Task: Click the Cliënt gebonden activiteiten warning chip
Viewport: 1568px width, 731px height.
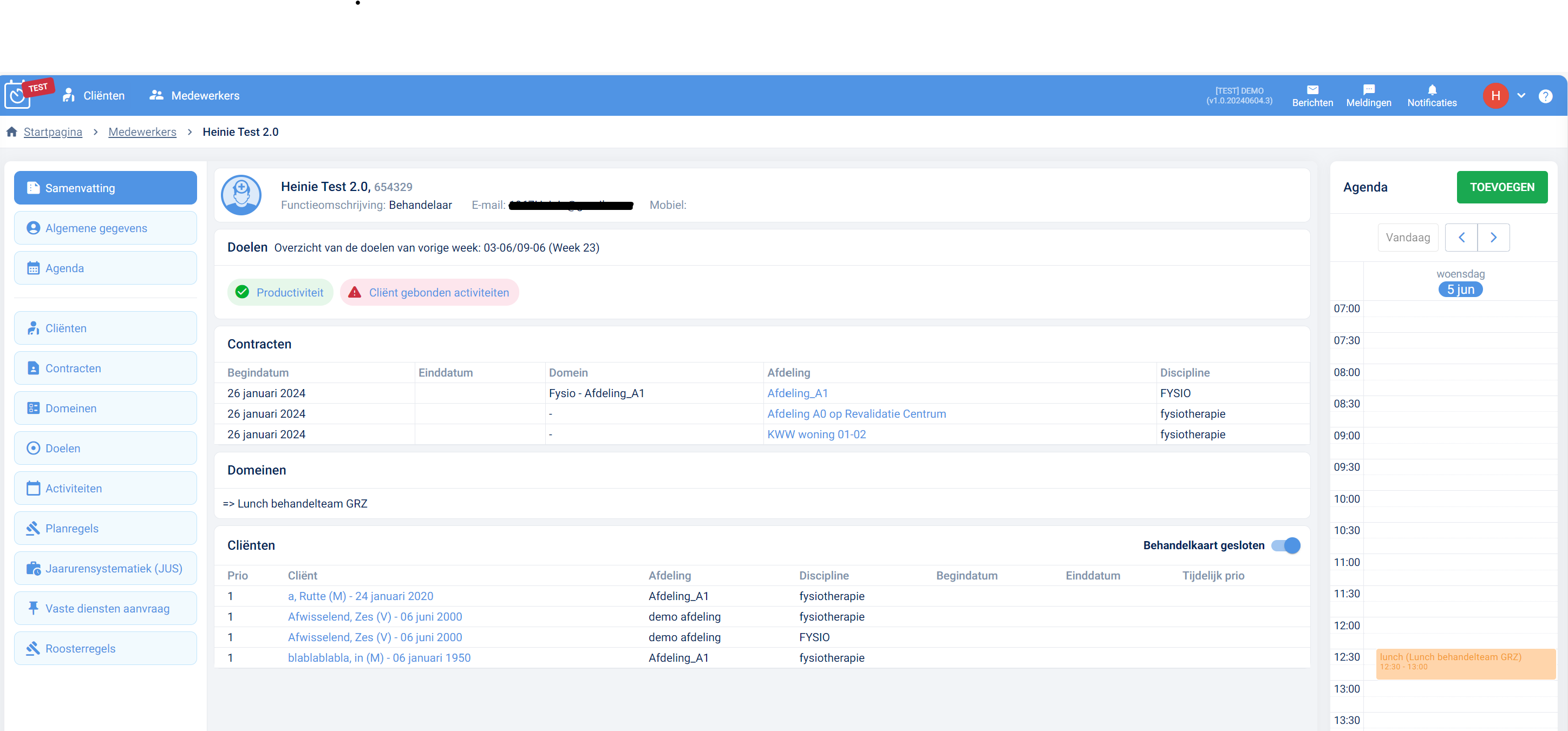Action: 429,293
